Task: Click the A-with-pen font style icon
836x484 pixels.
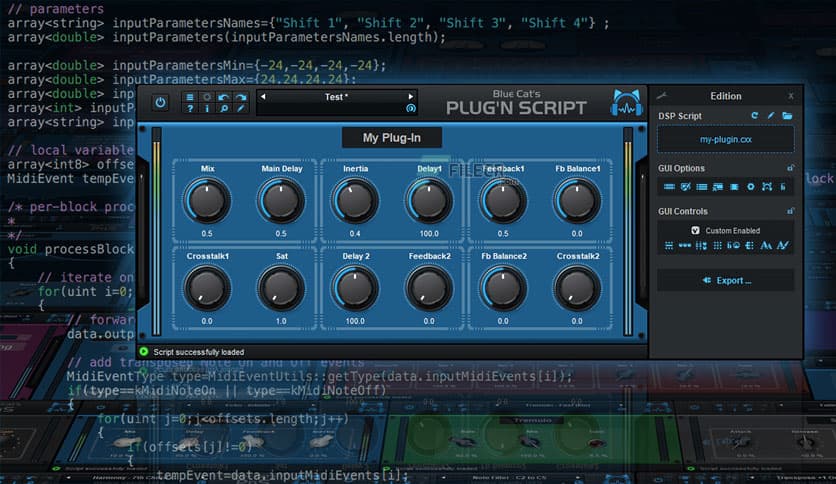Action: pyautogui.click(x=782, y=246)
